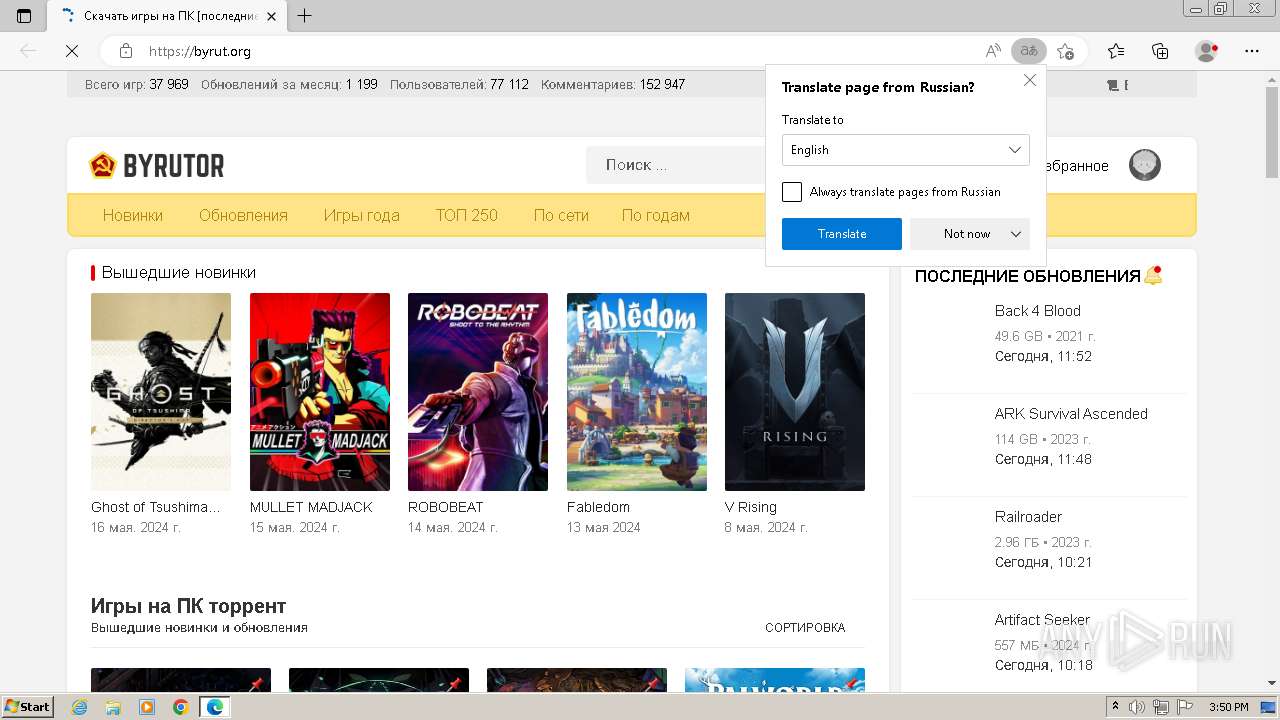Click the Fabledom title text
This screenshot has width=1280, height=720.
coord(598,507)
